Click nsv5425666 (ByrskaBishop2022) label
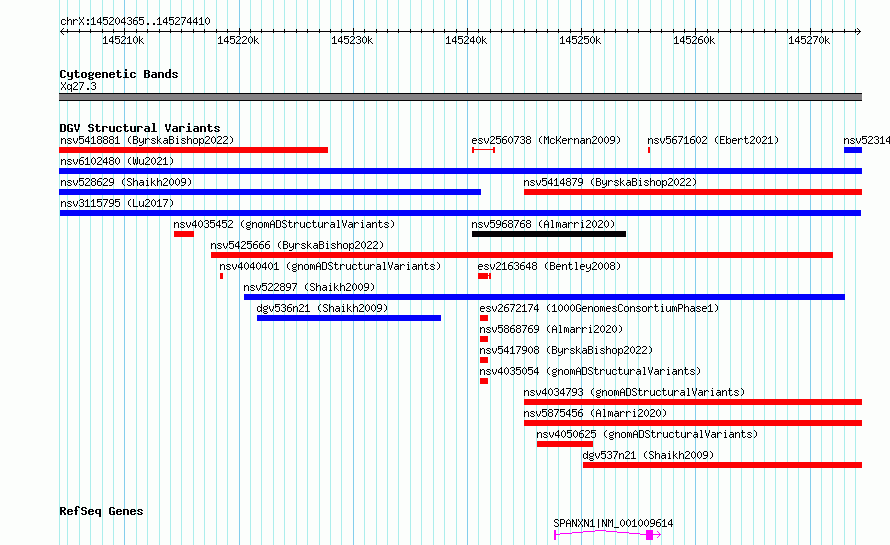Screen dimensions: 890x545 297,245
